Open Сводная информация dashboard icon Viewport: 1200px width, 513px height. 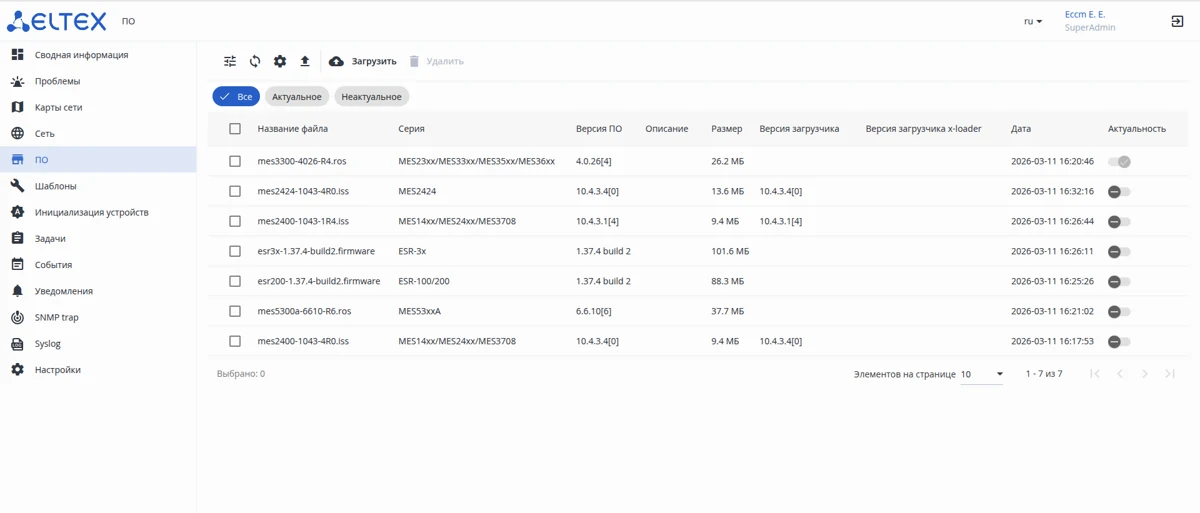pos(17,54)
